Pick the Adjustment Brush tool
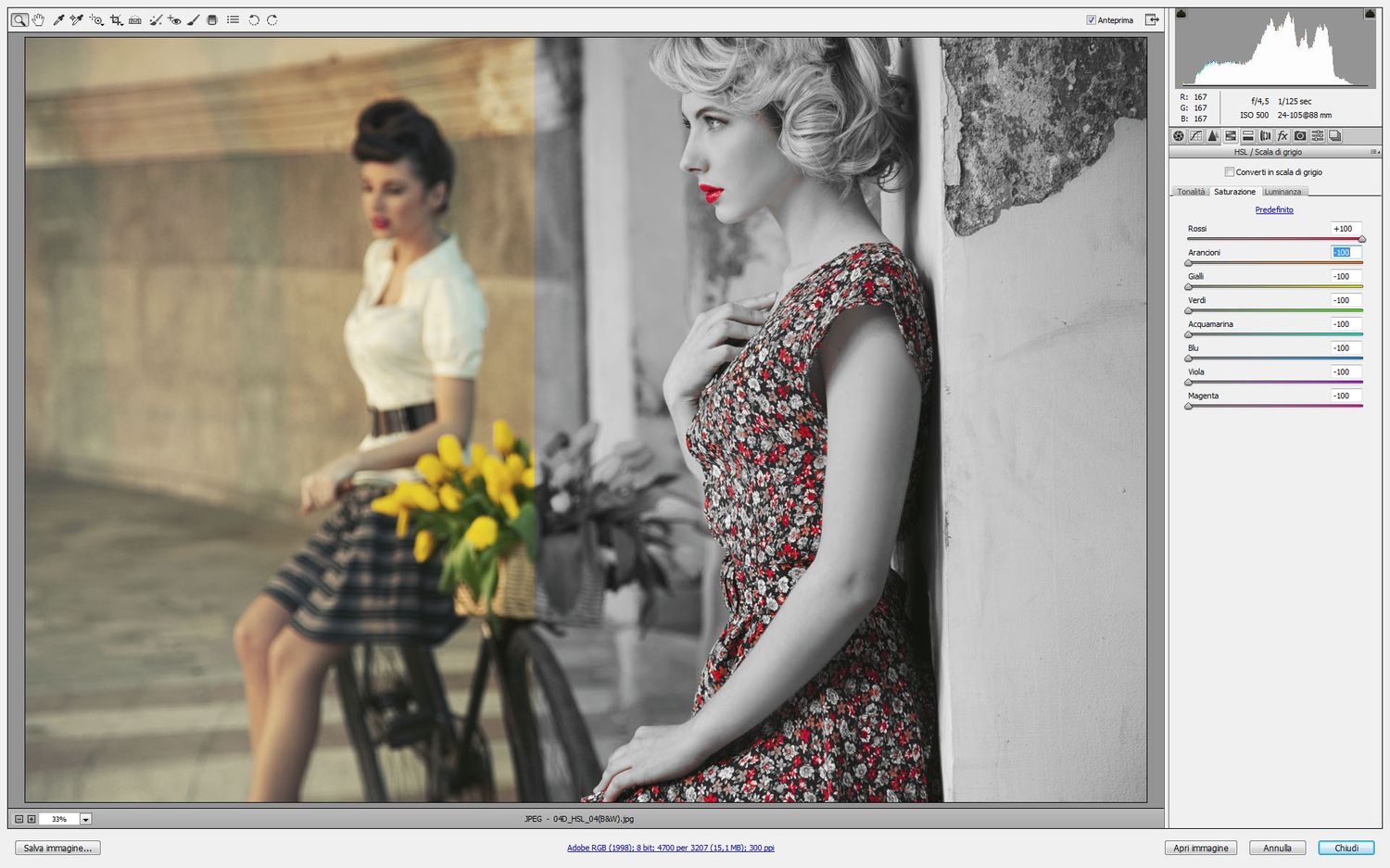 pyautogui.click(x=194, y=19)
